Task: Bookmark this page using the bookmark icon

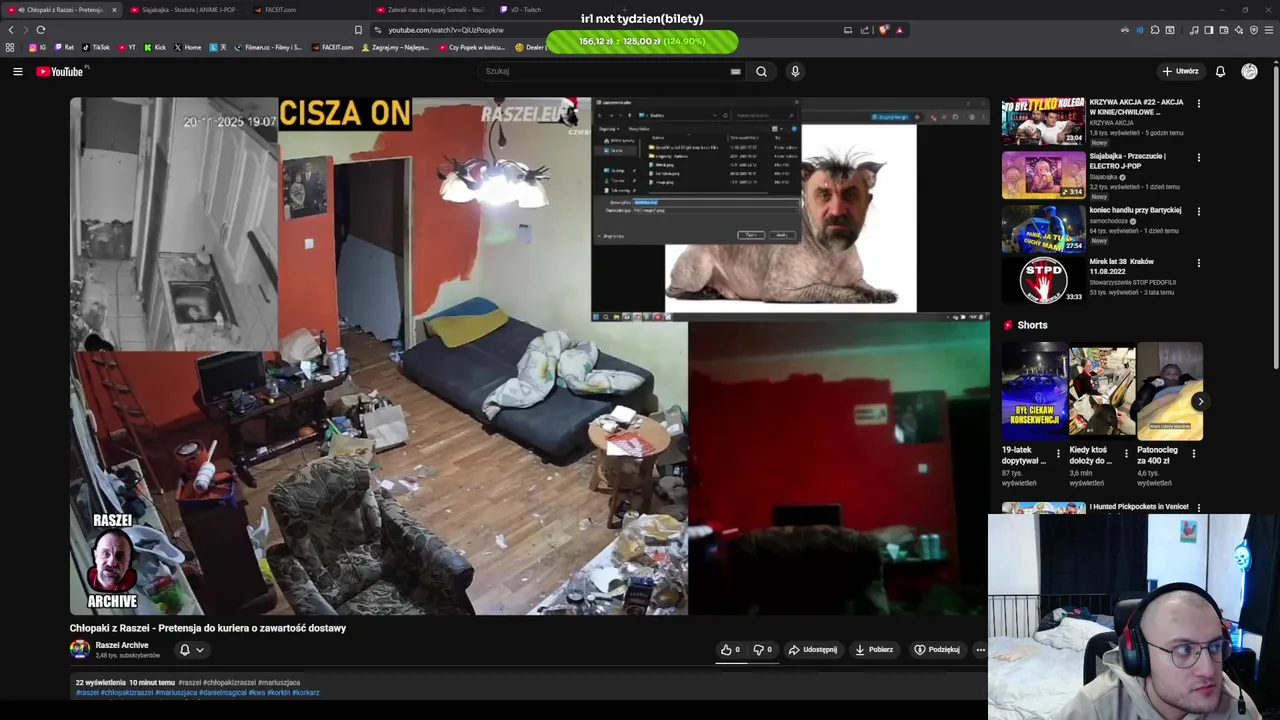Action: 358,30
